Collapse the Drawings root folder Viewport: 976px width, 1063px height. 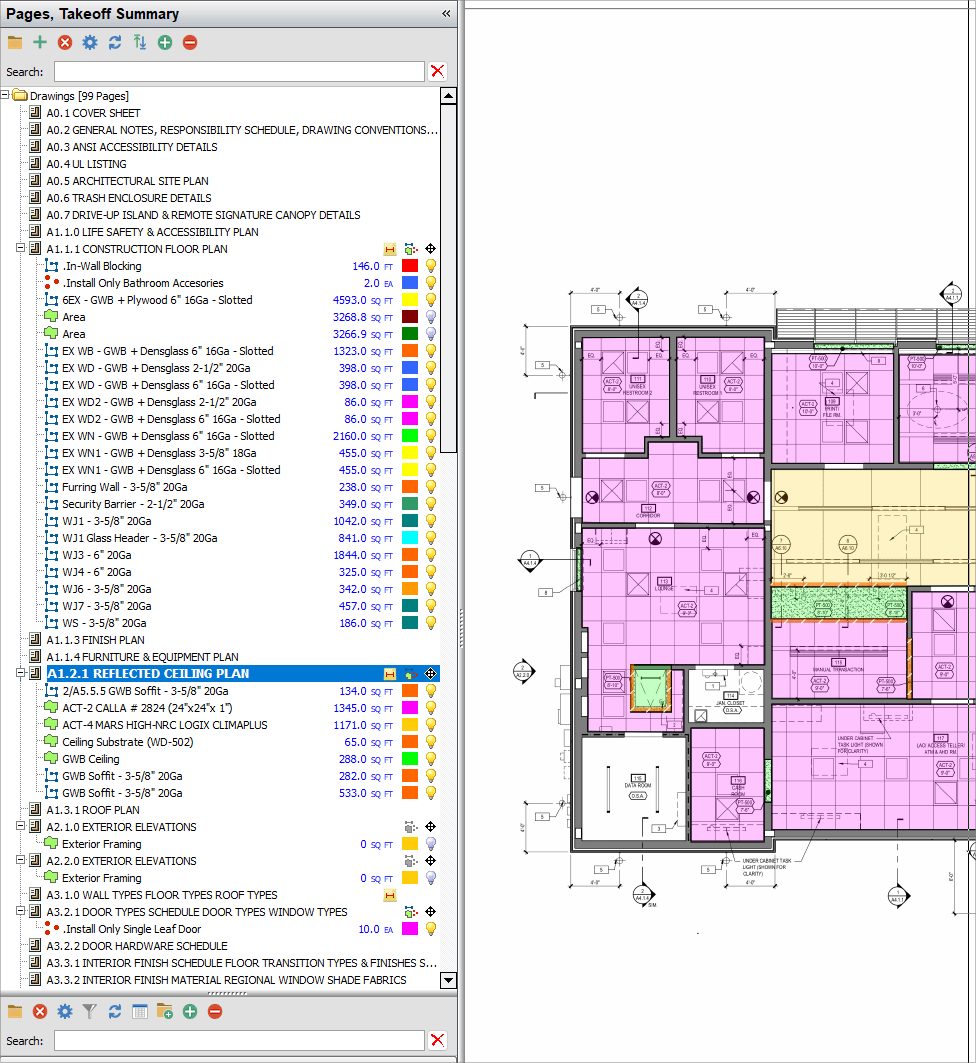[x=6, y=96]
